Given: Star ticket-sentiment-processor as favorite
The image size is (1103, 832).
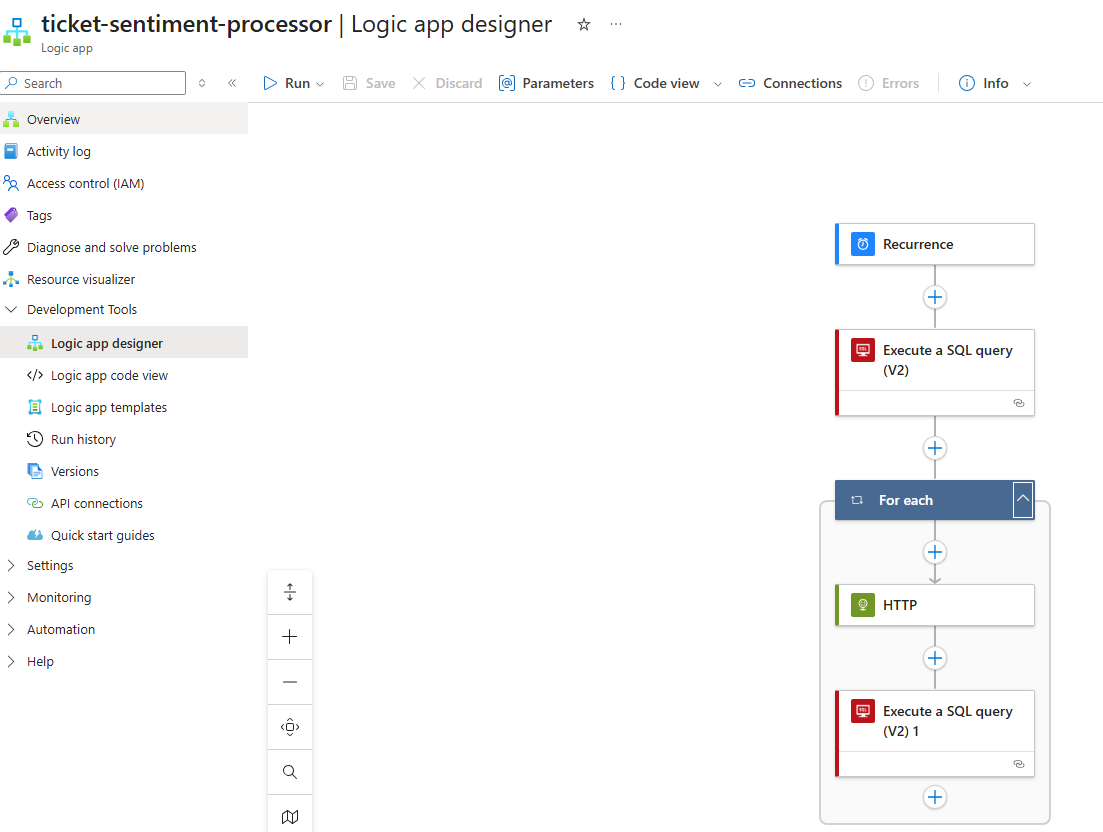Looking at the screenshot, I should point(583,24).
